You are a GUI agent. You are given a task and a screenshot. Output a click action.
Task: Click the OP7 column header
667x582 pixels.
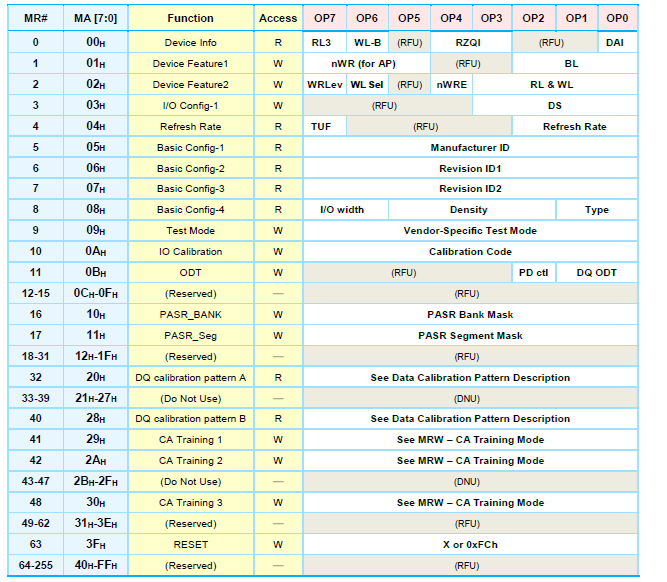click(325, 18)
